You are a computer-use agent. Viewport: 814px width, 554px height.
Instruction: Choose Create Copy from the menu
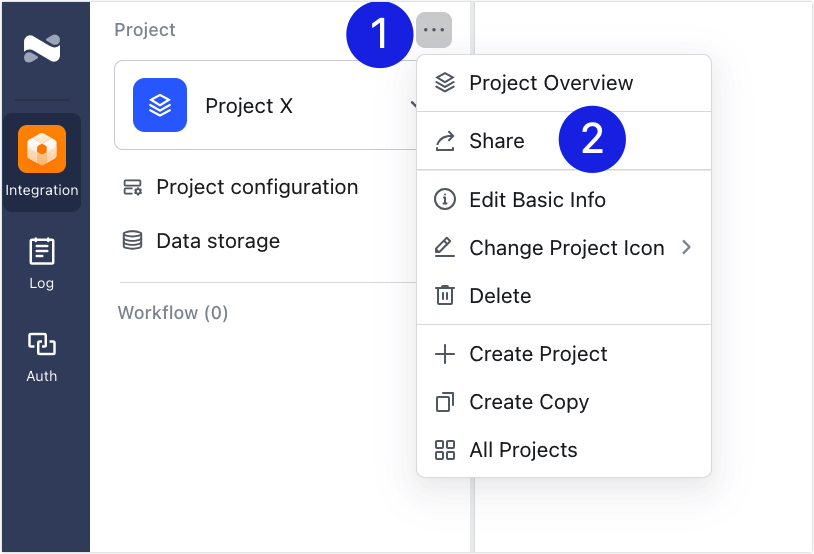529,402
